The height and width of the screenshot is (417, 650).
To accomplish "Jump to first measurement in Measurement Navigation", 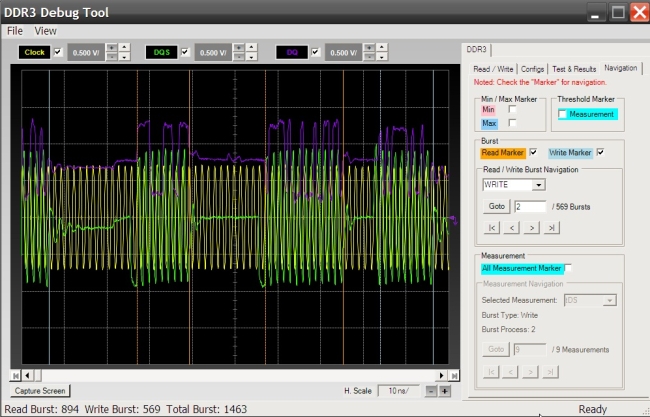I will tap(491, 372).
